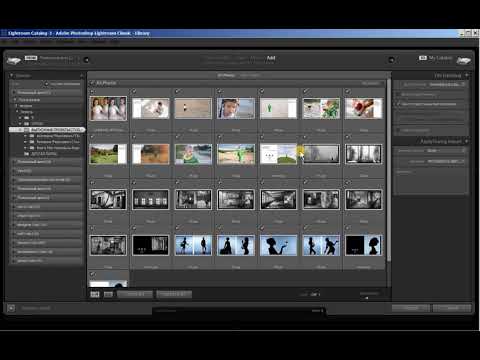
Task: Switch to loupe view icon in bottom toolbar
Action: pyautogui.click(x=108, y=294)
